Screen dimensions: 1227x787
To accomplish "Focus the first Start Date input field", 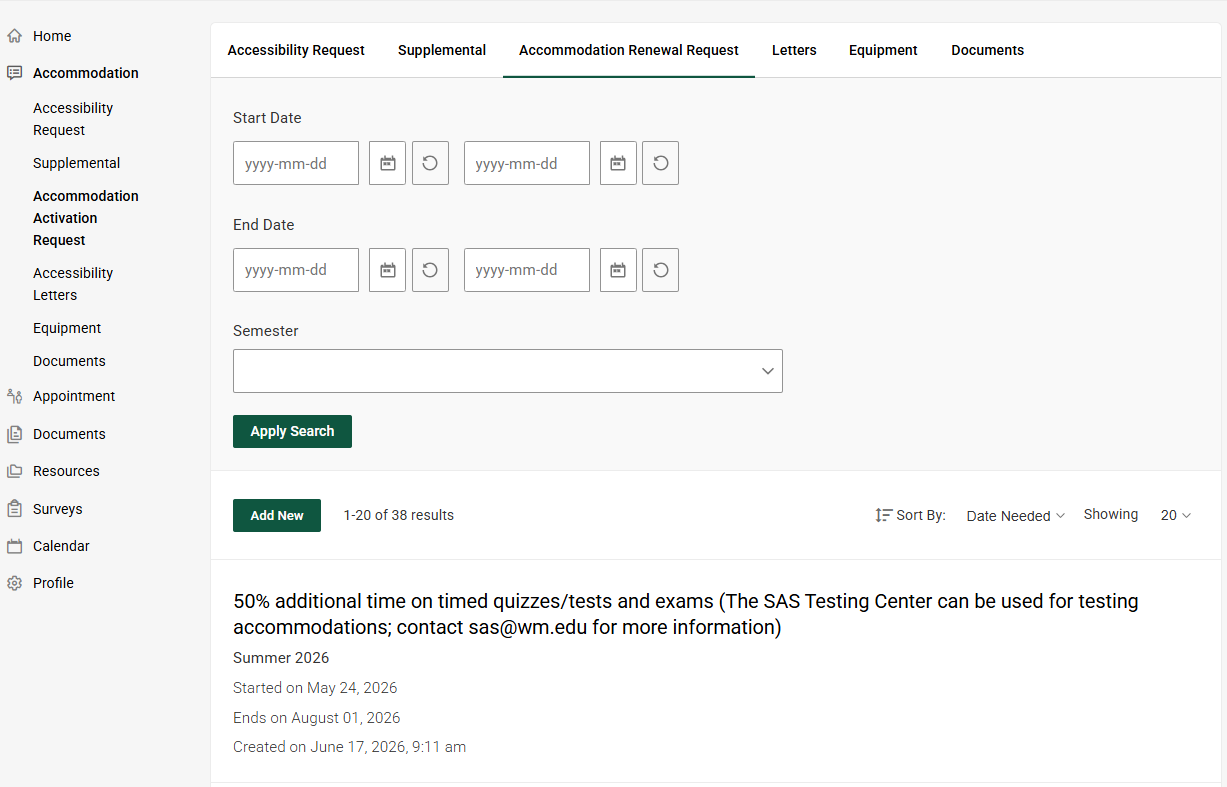I will [x=296, y=163].
